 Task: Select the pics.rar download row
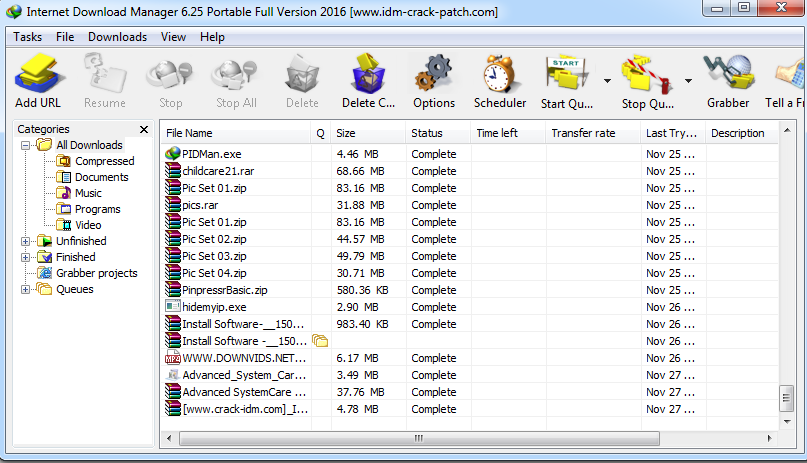471,205
